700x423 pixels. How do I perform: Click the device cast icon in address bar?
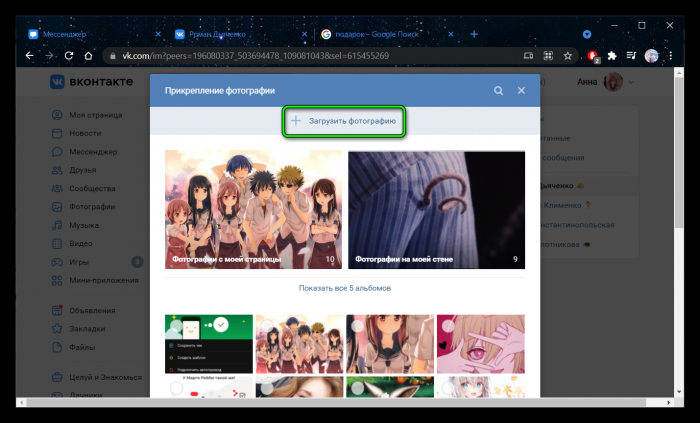(x=529, y=56)
